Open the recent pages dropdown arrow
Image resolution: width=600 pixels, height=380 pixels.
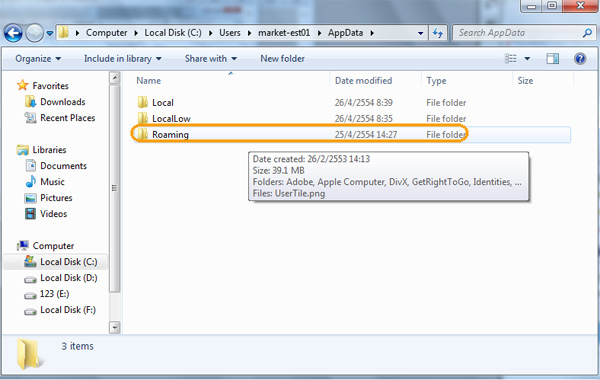[x=50, y=34]
